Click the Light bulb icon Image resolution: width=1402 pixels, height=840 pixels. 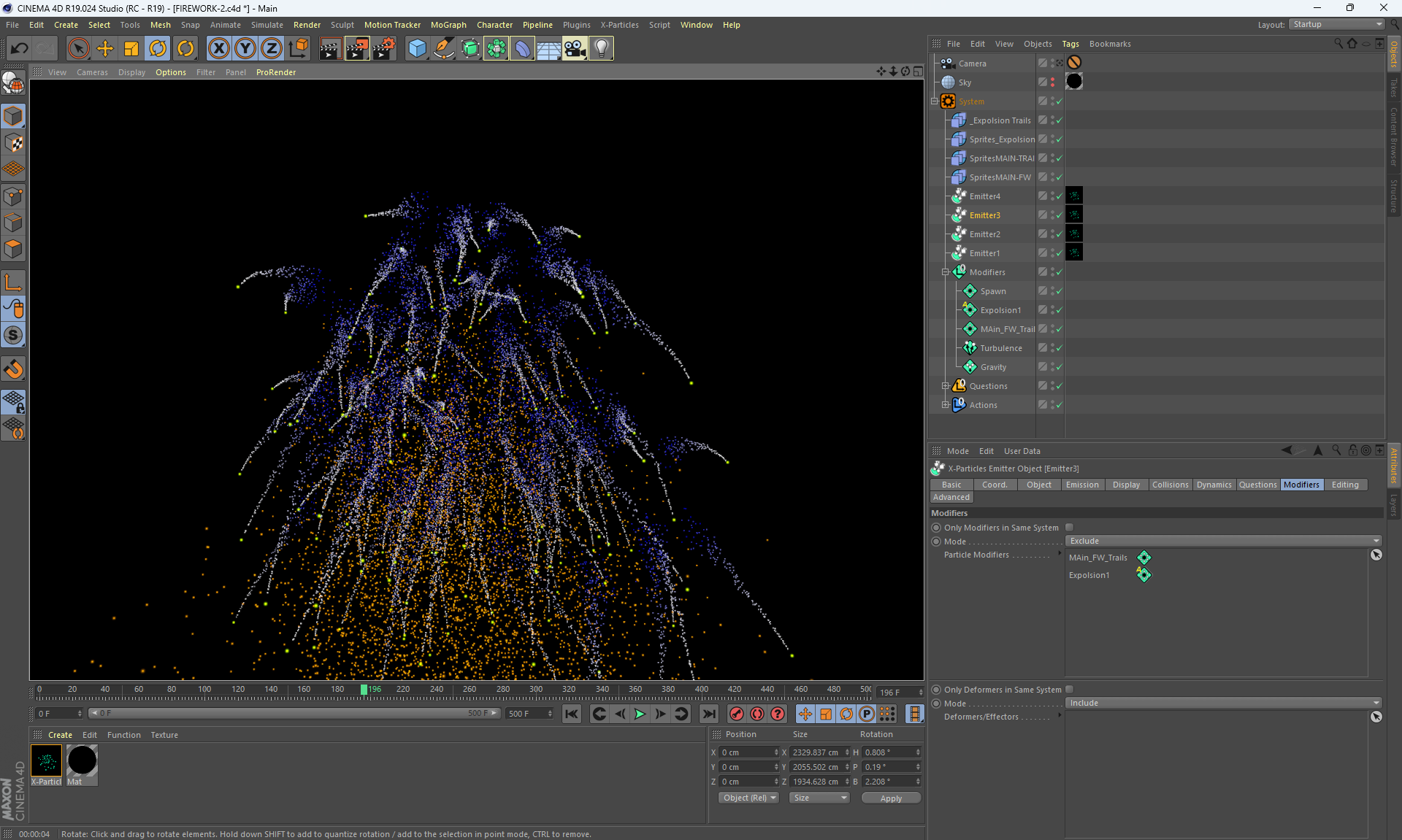(x=601, y=49)
